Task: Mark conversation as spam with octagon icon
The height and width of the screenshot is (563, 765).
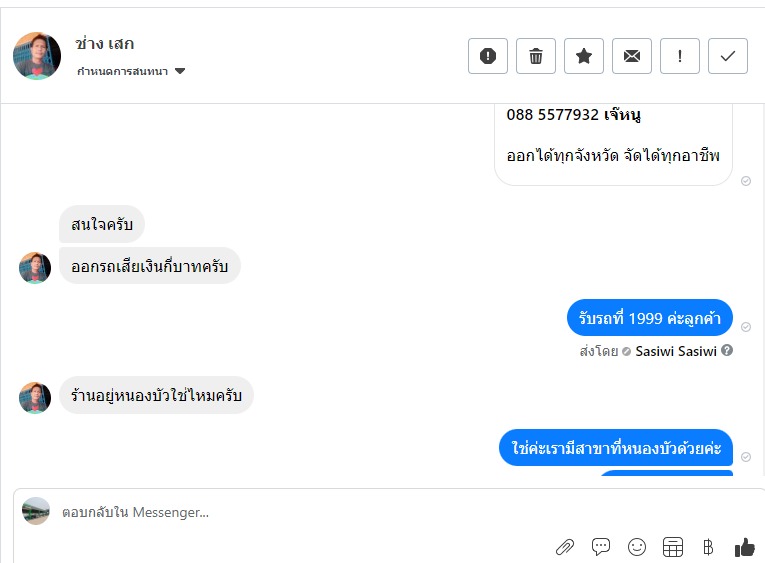Action: coord(488,56)
